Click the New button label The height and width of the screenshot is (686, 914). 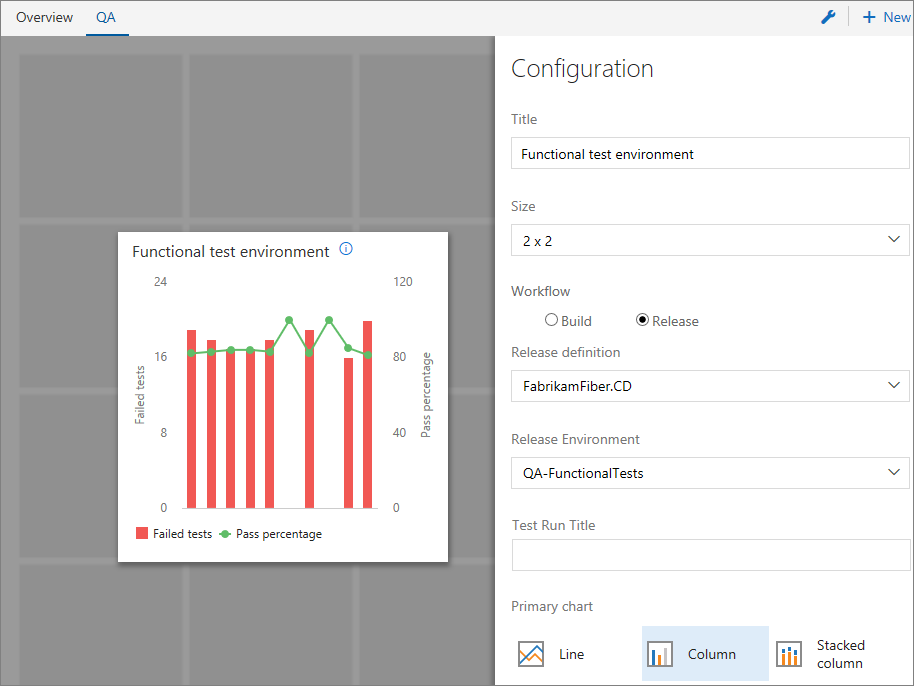(x=897, y=17)
